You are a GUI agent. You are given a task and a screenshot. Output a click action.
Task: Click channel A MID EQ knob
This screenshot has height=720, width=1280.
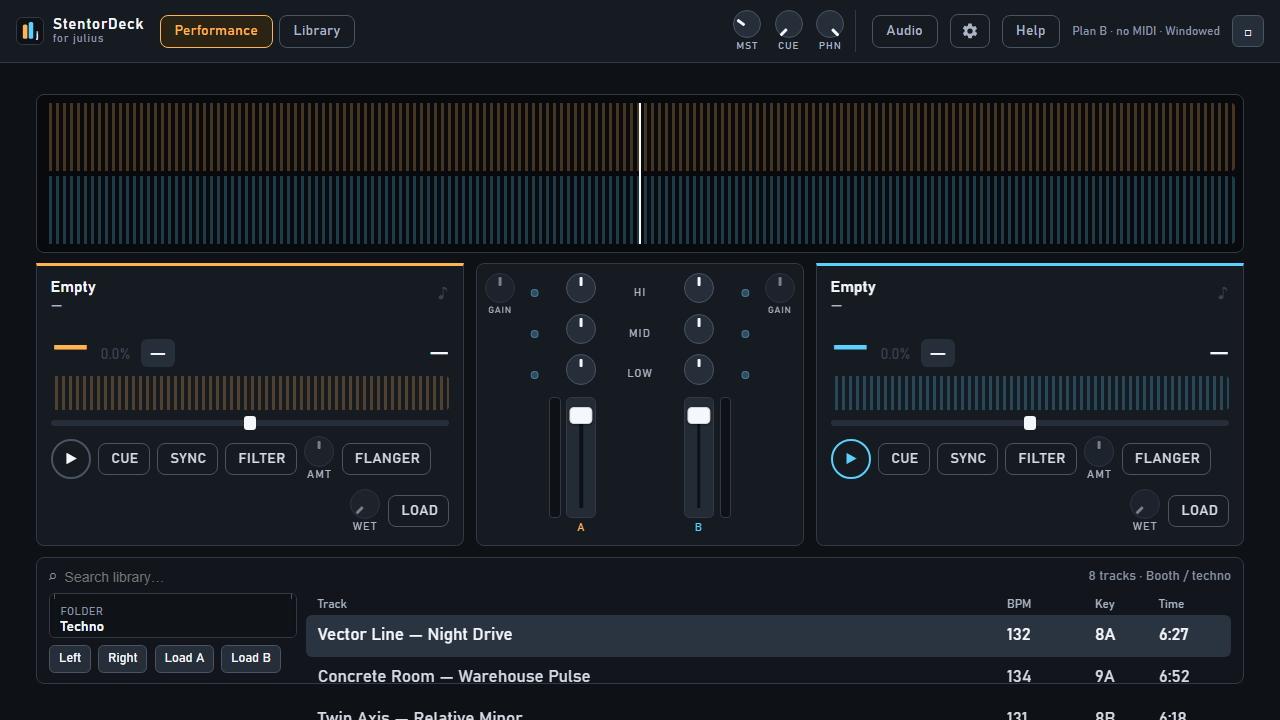(x=581, y=329)
